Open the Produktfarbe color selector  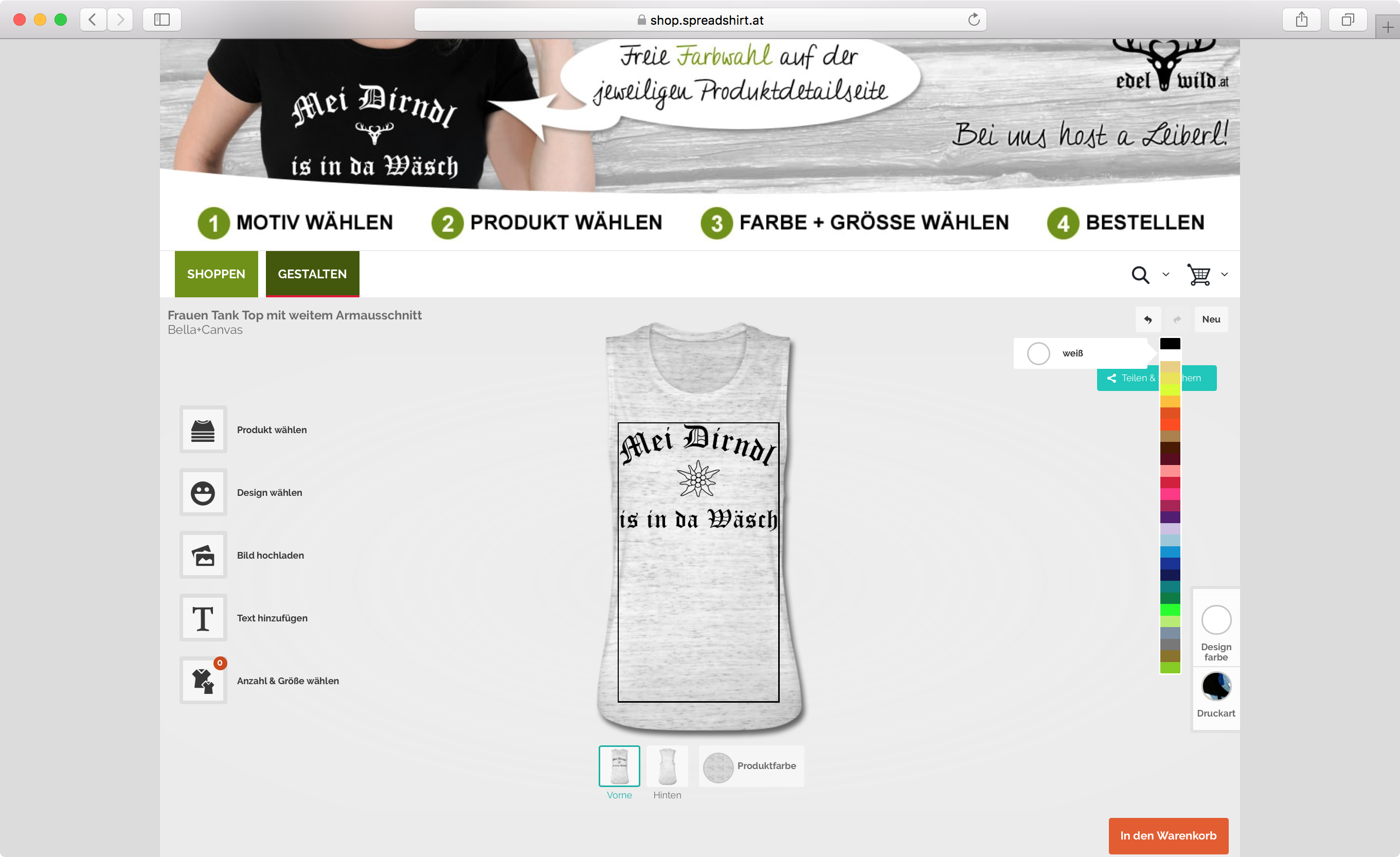[751, 766]
